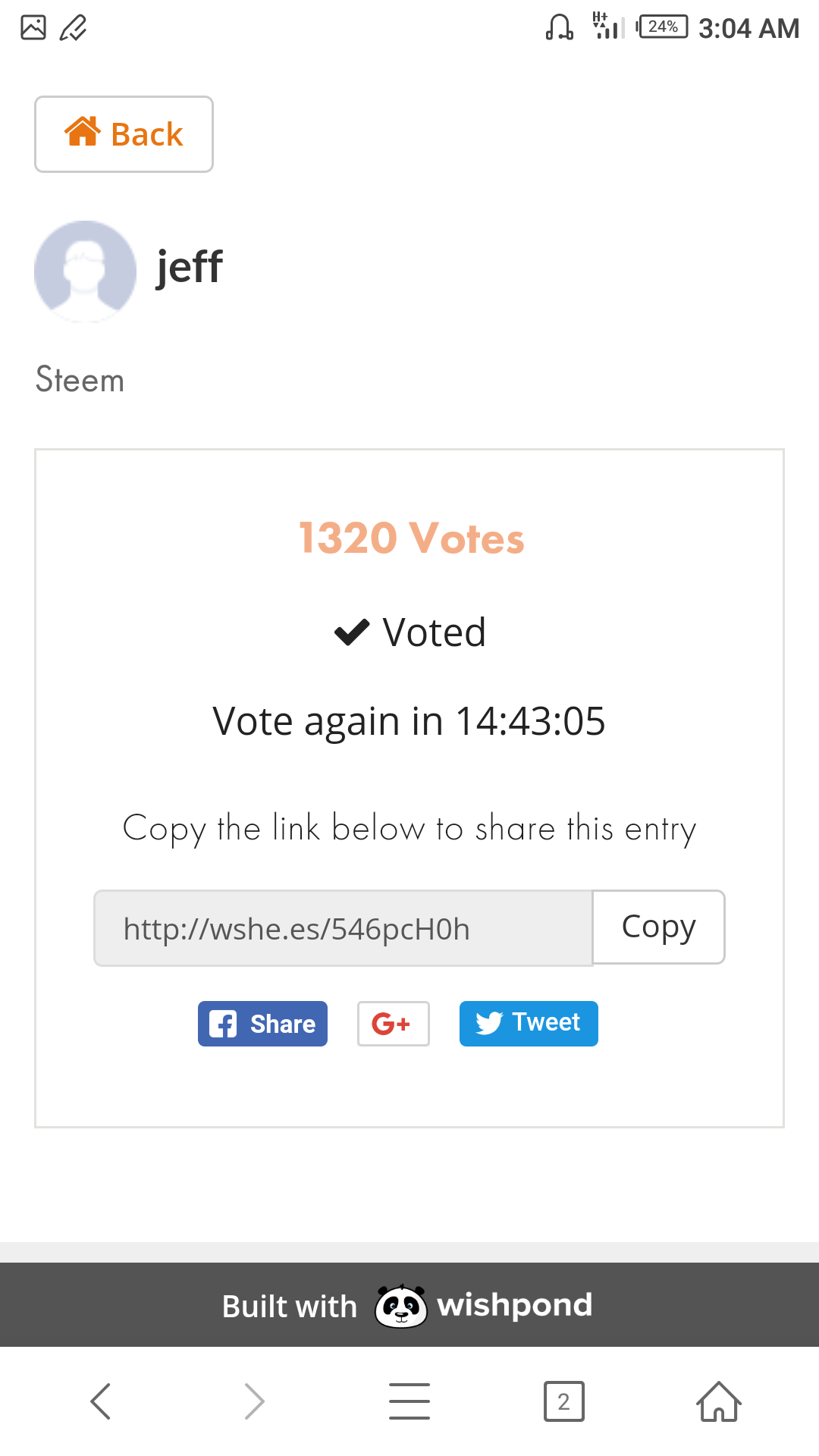Tap the pencil edit status icon
The image size is (819, 1456).
point(74,28)
